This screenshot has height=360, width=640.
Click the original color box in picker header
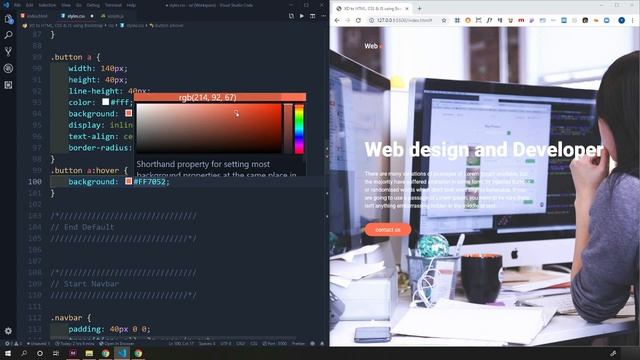pos(293,97)
